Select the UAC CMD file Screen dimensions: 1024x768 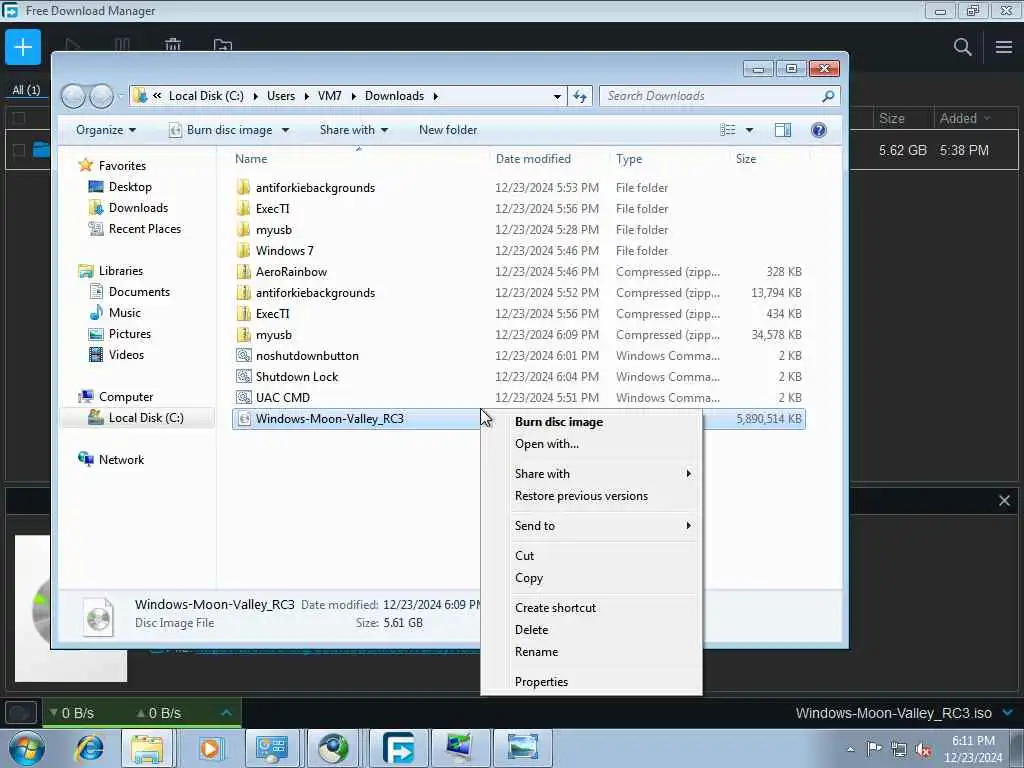[282, 398]
